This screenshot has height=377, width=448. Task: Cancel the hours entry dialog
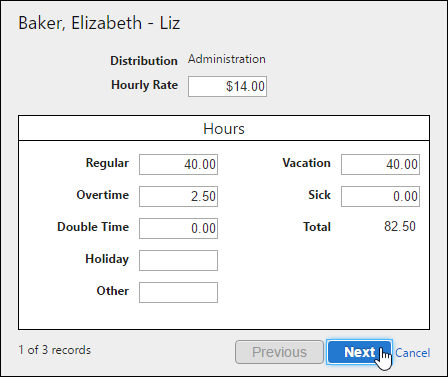coord(413,353)
